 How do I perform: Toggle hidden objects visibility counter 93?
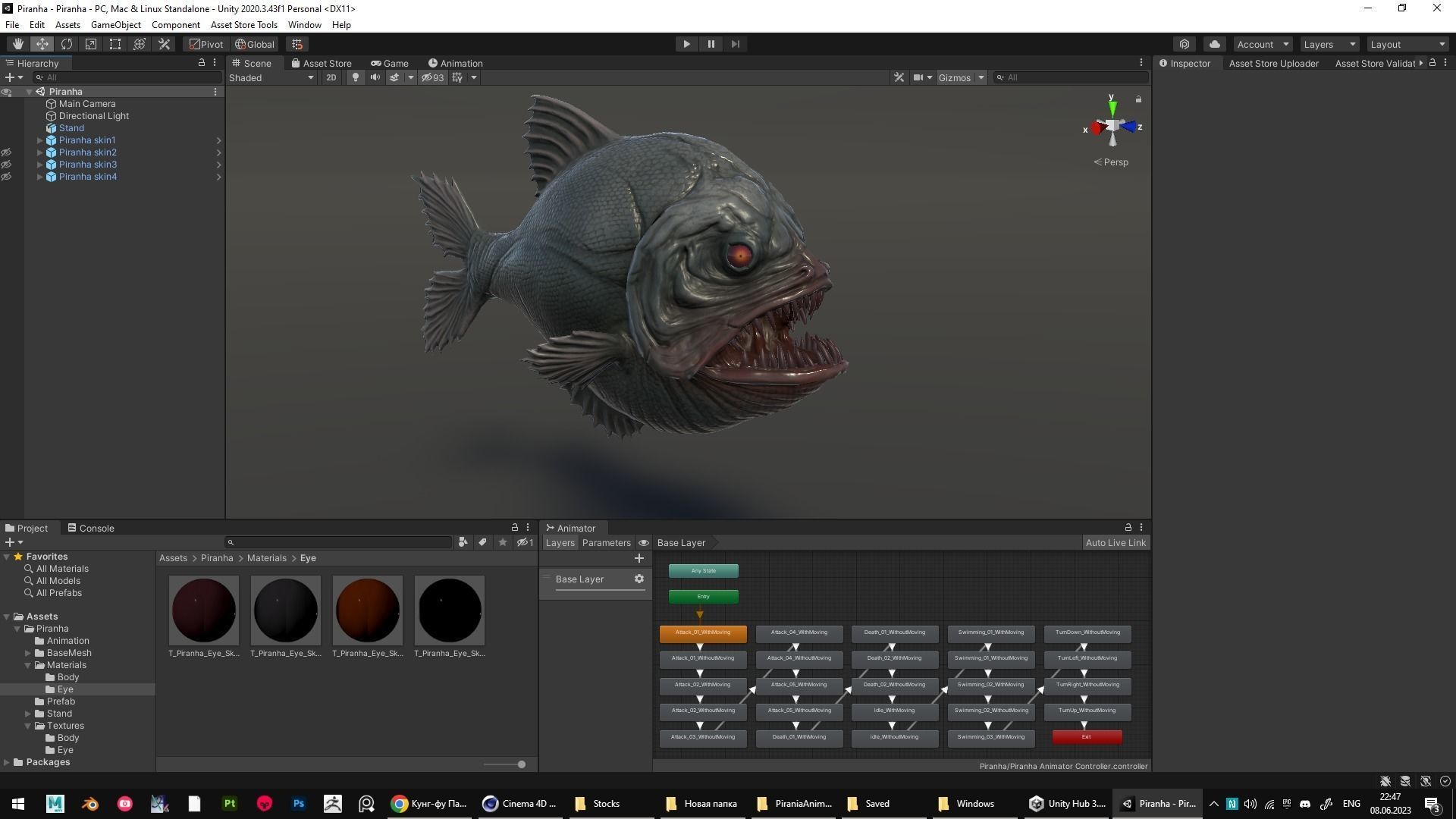click(x=432, y=77)
